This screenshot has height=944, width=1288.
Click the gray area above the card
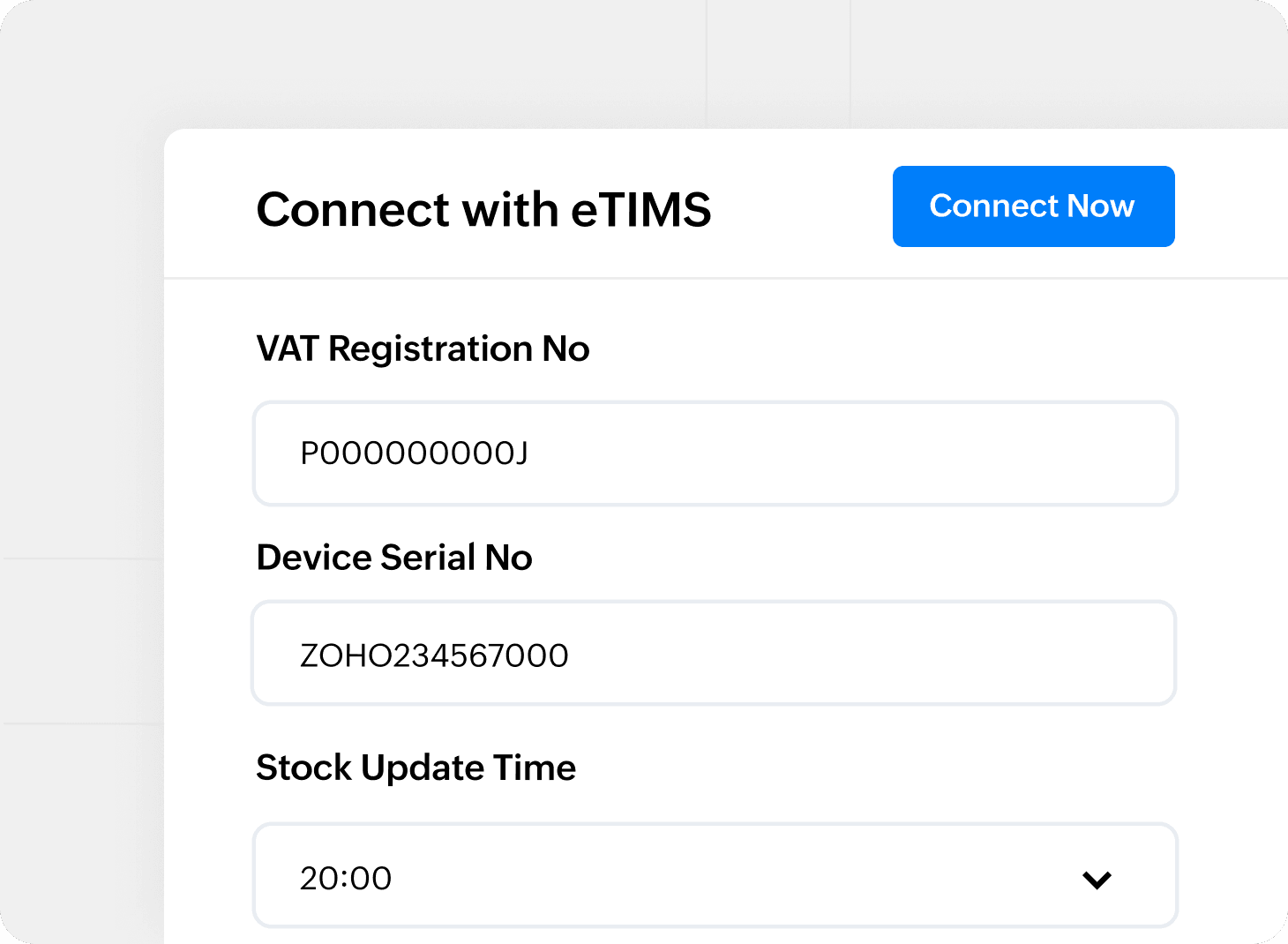pyautogui.click(x=529, y=62)
